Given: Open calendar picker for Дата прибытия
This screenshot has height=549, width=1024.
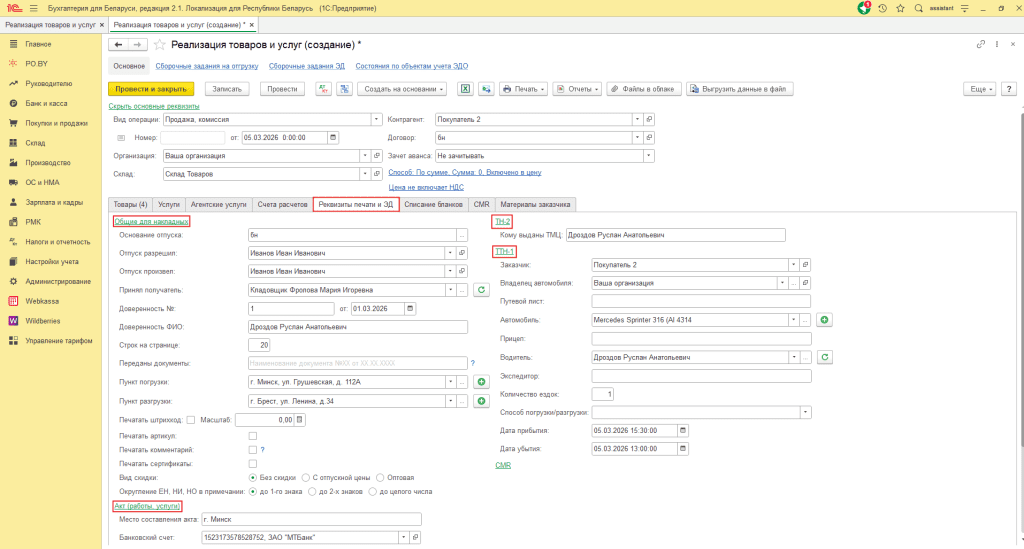Looking at the screenshot, I should click(x=684, y=431).
